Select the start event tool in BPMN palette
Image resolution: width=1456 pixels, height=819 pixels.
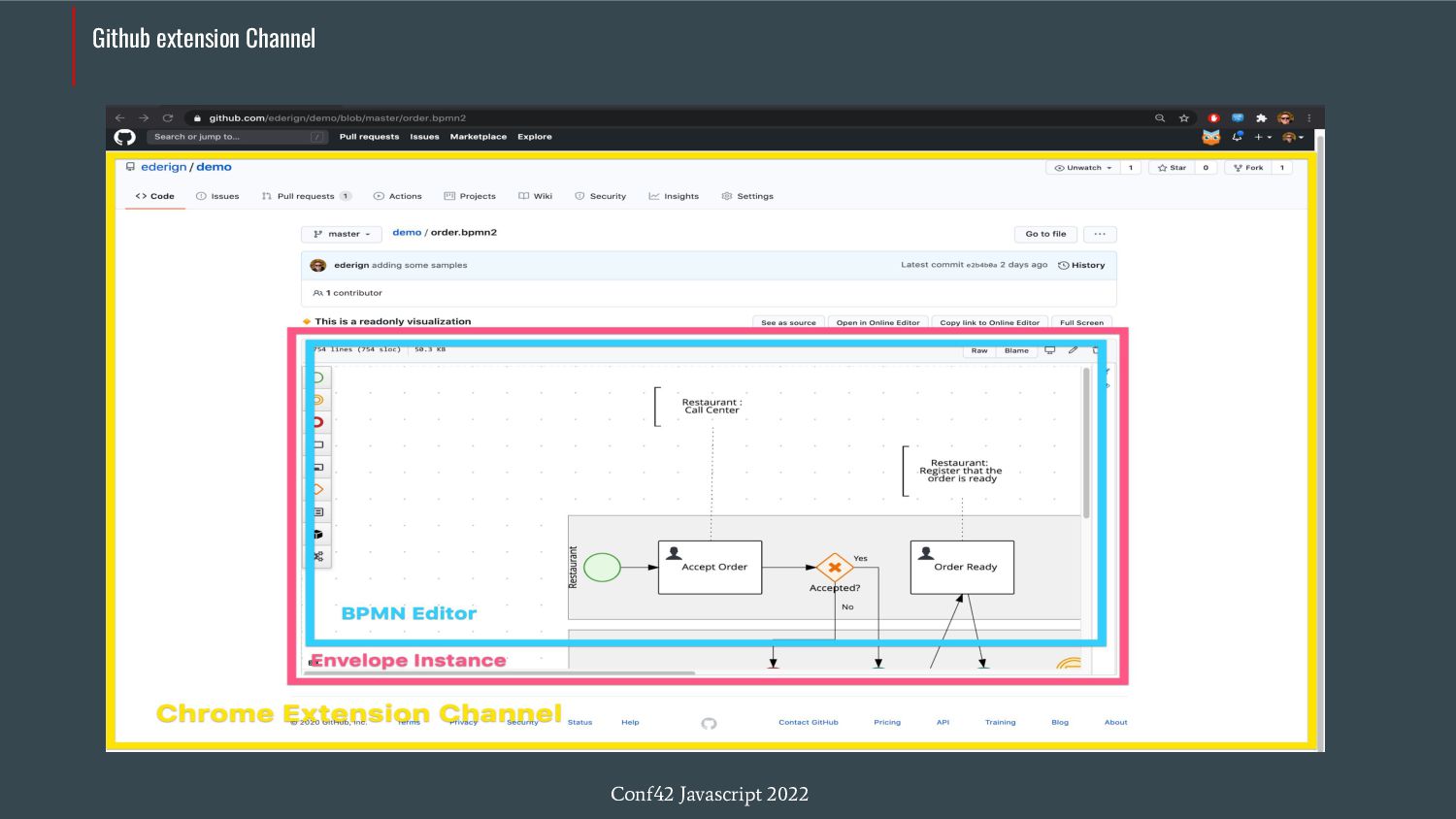(x=318, y=377)
